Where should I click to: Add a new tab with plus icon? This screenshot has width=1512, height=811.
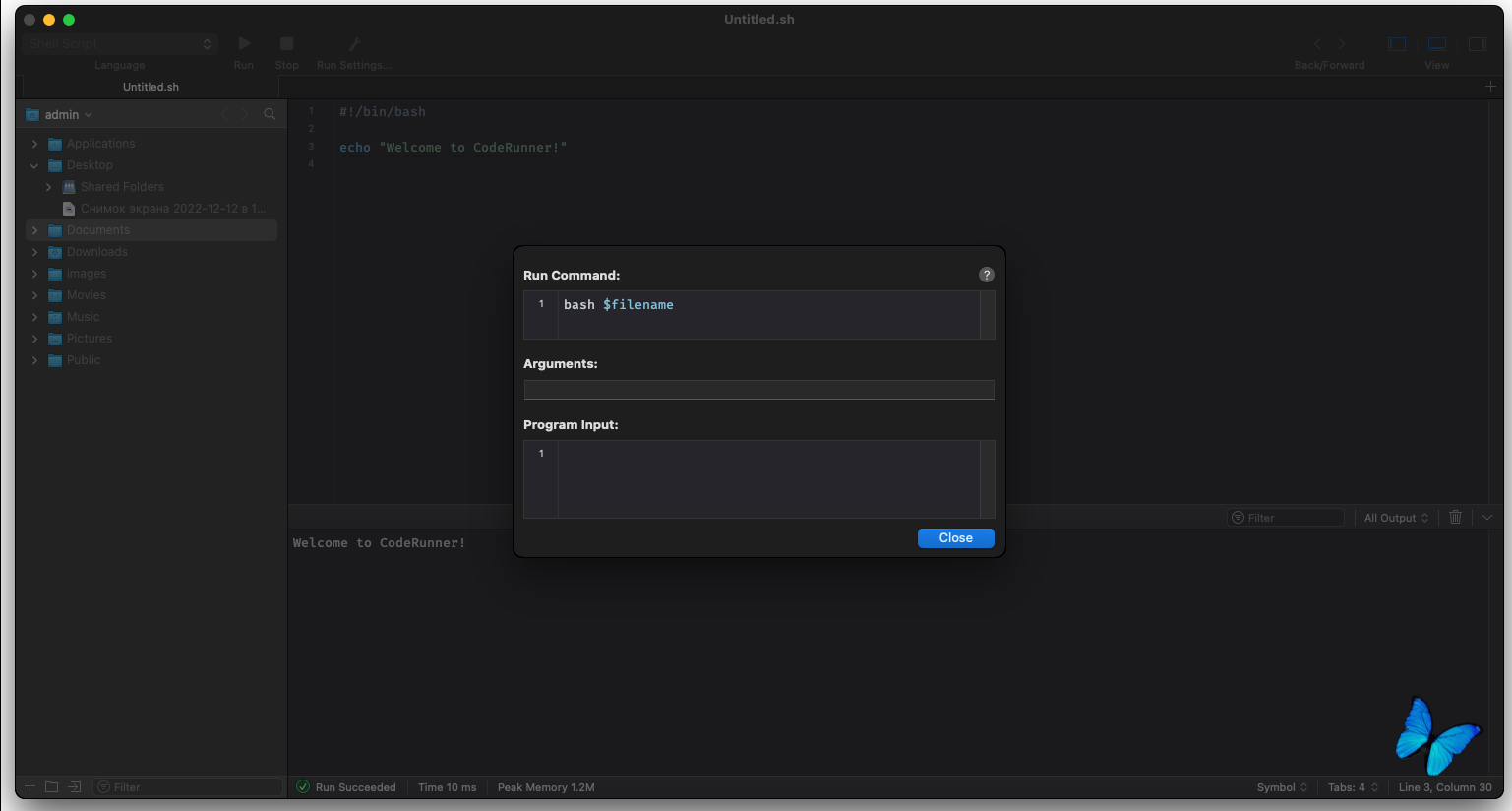click(1490, 87)
